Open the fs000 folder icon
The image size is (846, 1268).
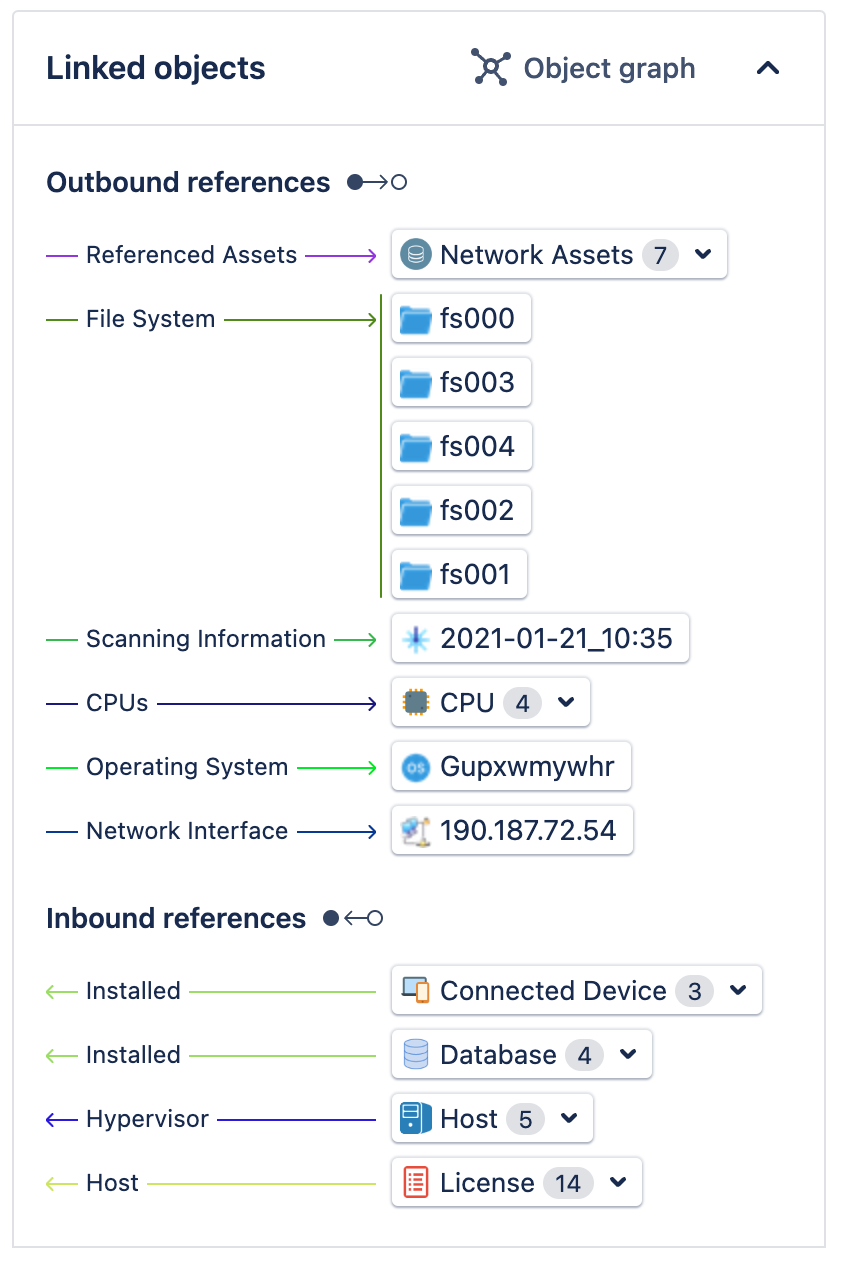(415, 319)
